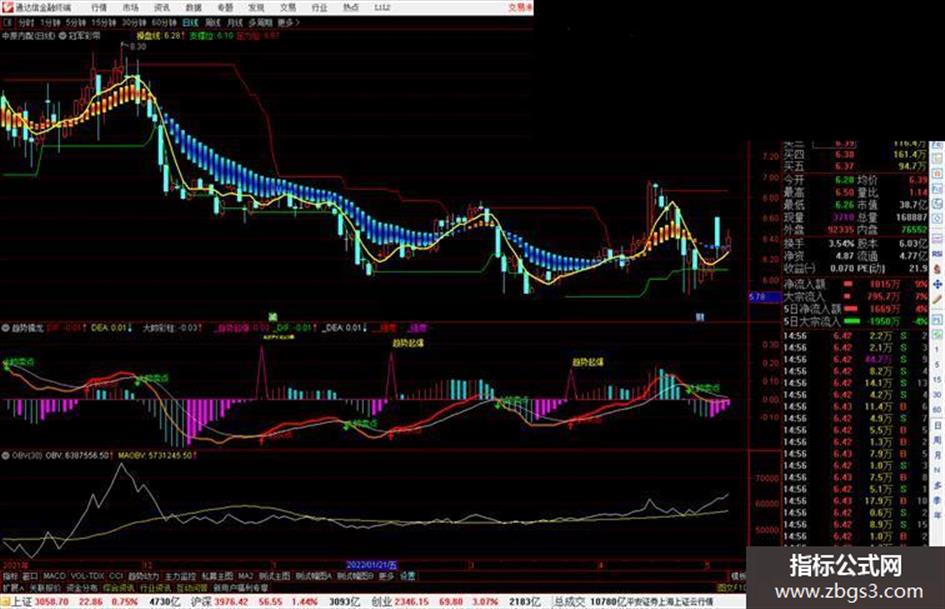The width and height of the screenshot is (945, 609).
Task: Open the 行业资讯 tab
Action: [x=155, y=587]
